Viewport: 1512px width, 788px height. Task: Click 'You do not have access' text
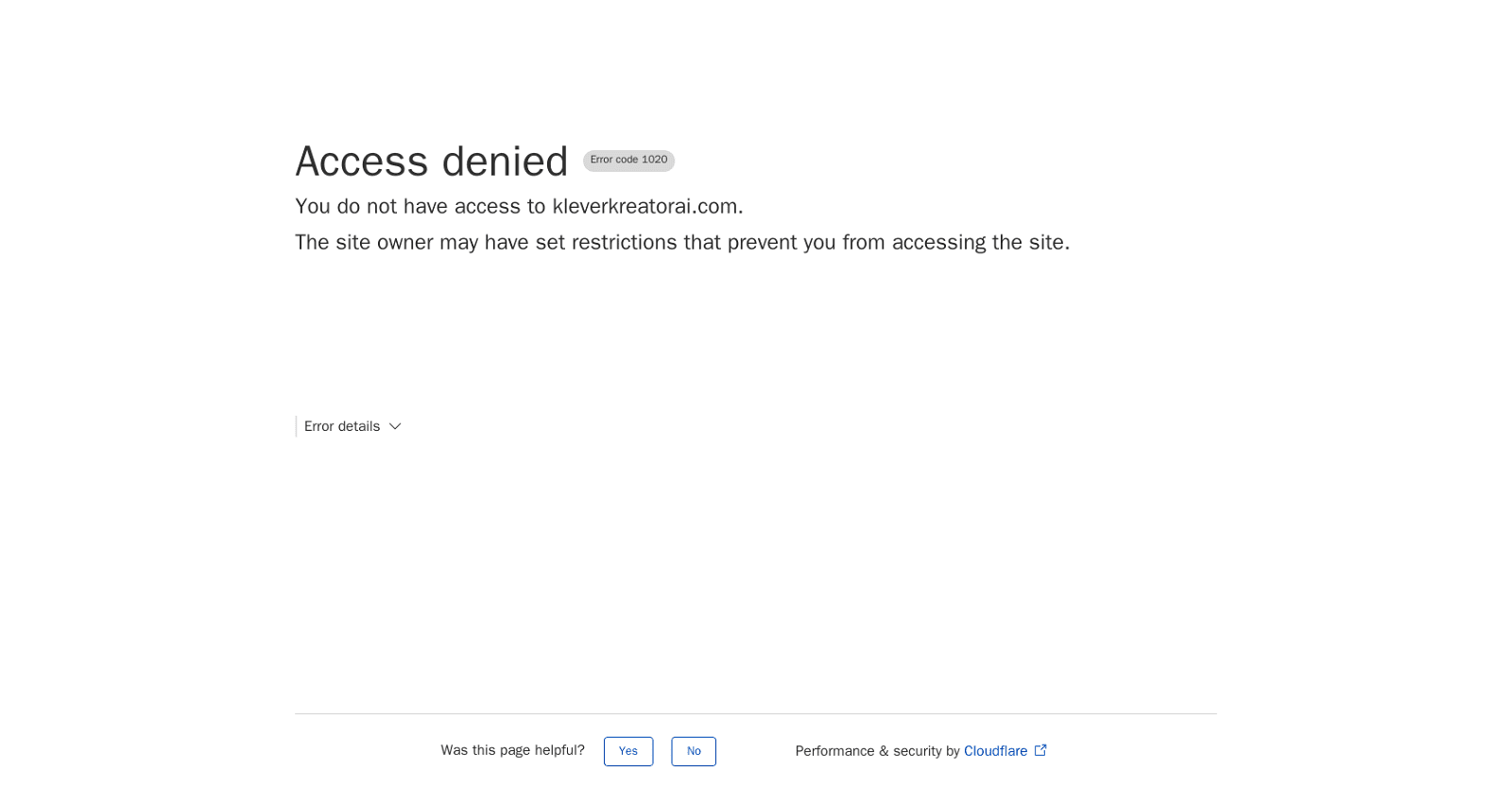tap(420, 206)
